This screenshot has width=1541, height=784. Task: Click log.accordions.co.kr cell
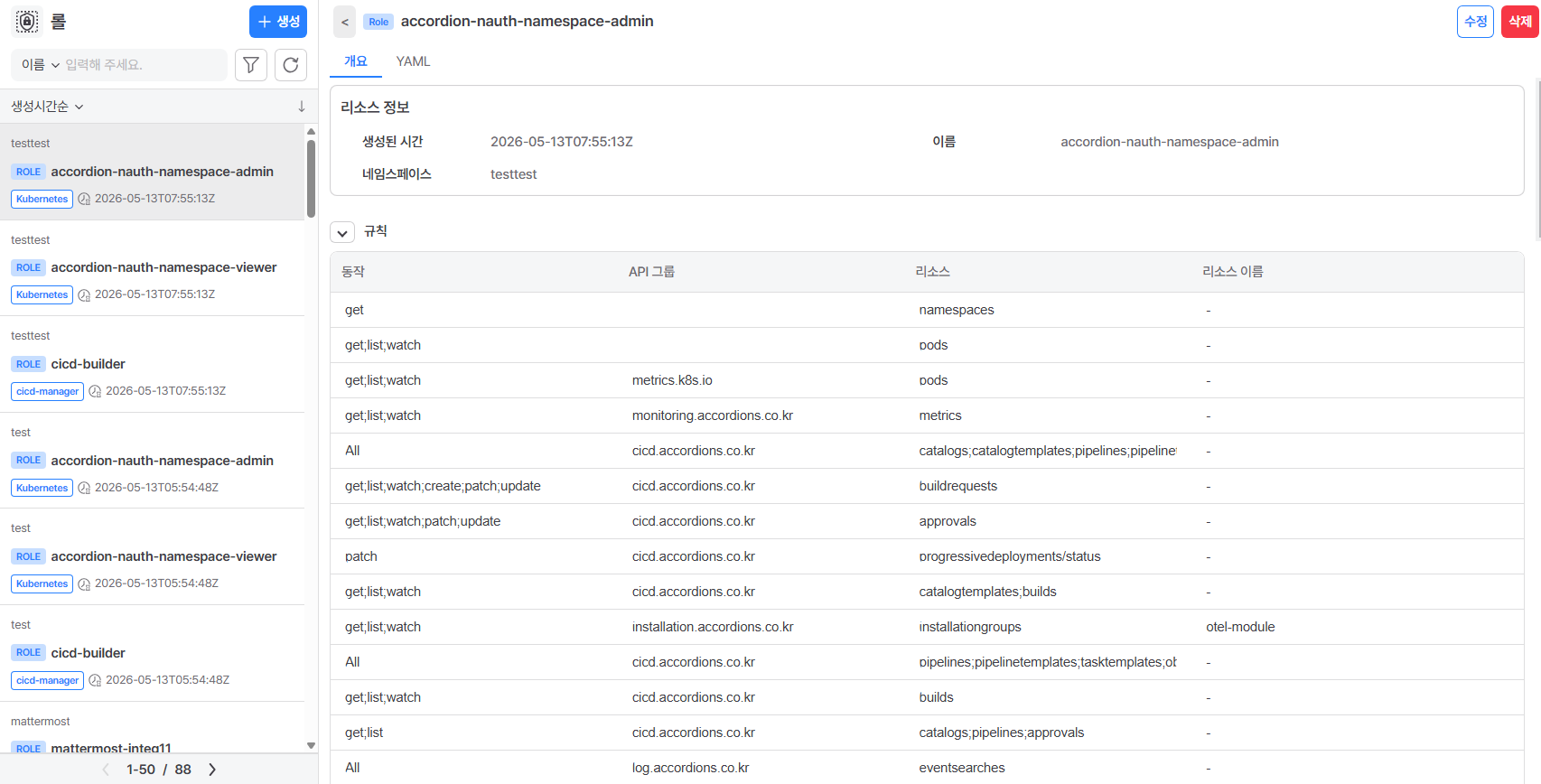[690, 768]
